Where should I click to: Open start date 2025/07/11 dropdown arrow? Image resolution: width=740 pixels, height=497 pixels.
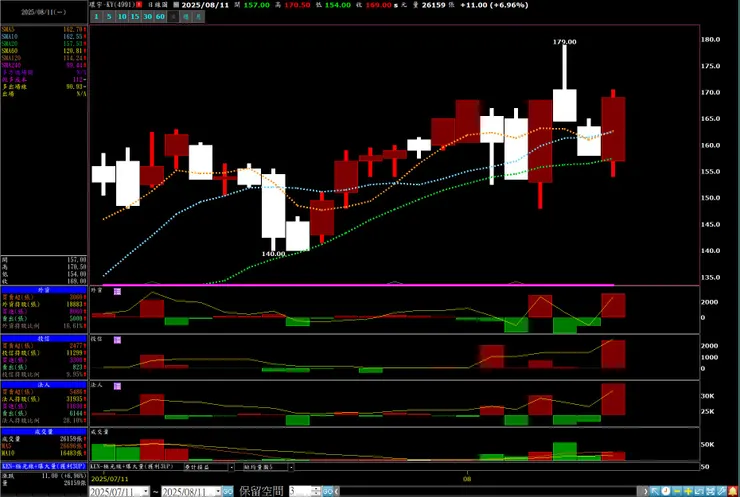(x=145, y=491)
